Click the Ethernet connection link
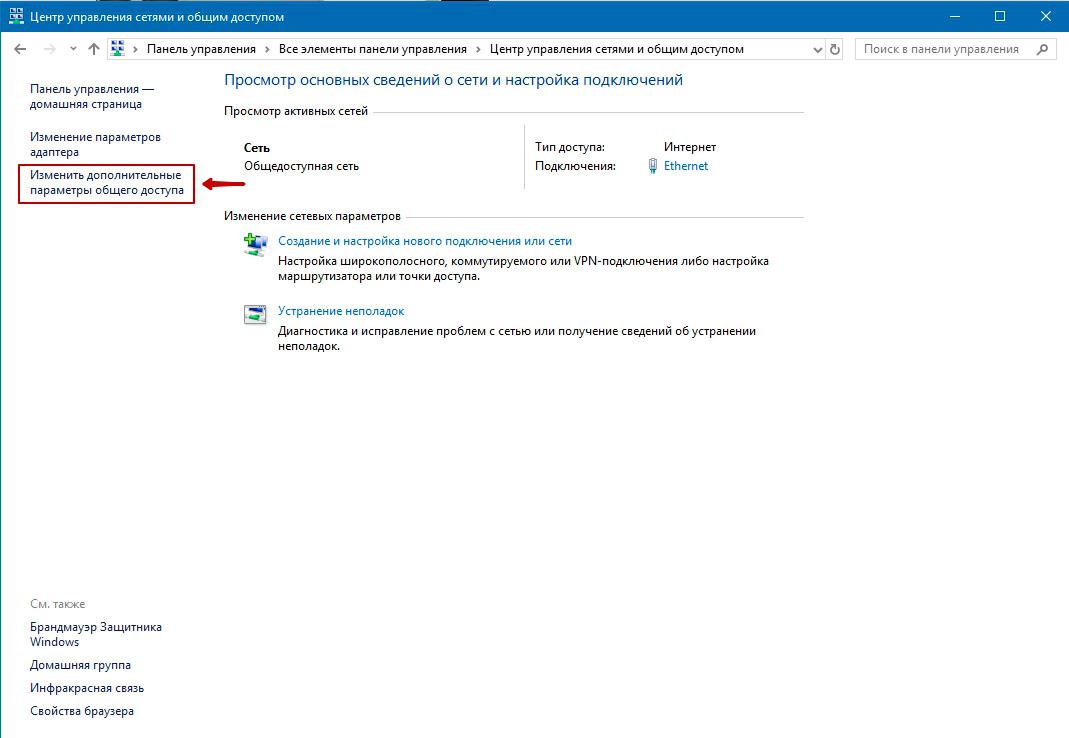This screenshot has width=1069, height=738. pyautogui.click(x=686, y=166)
